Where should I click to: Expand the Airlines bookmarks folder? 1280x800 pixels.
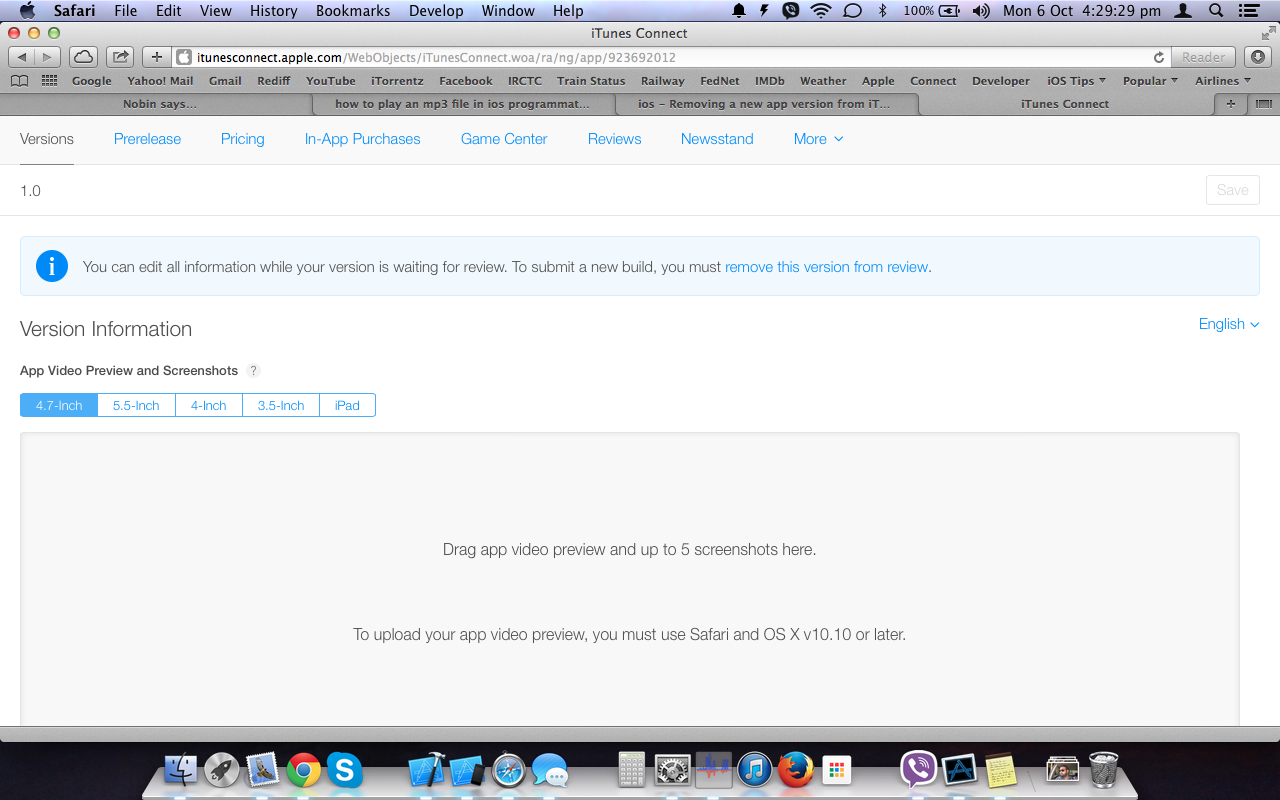(x=1223, y=81)
